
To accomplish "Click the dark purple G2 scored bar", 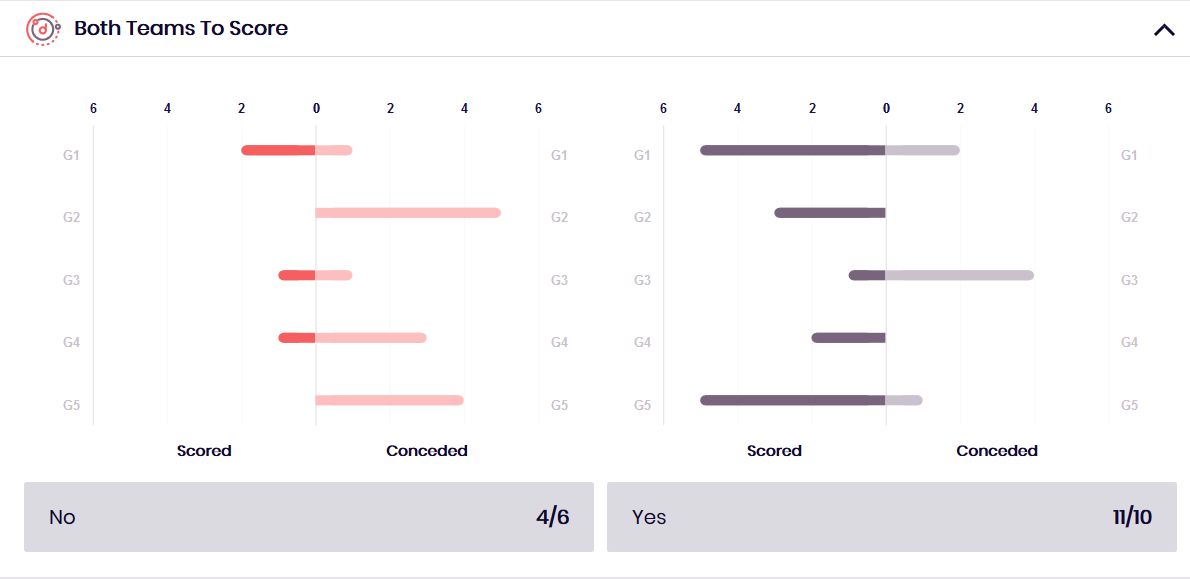I will tap(830, 213).
